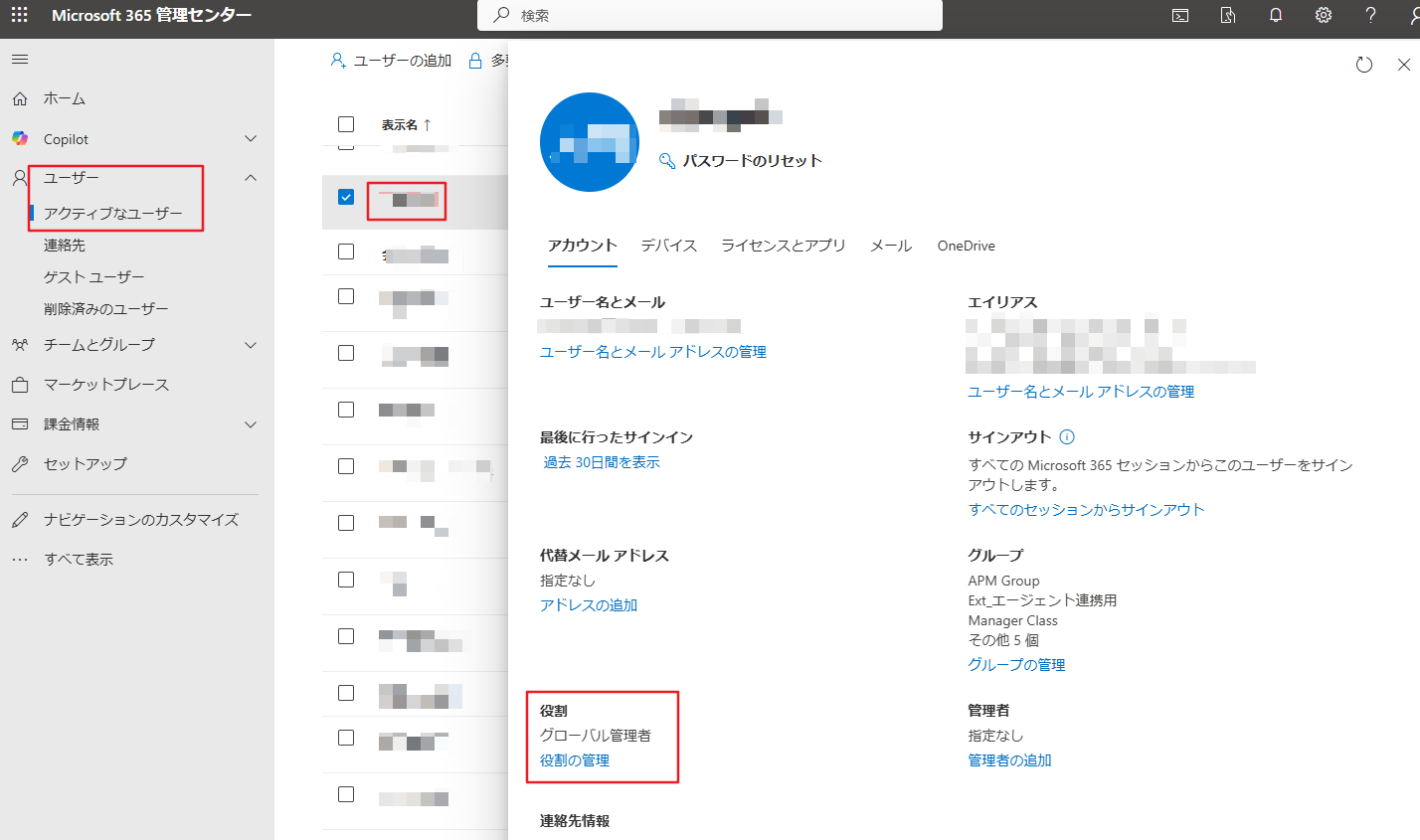Open ユーザー名とメール アドレスの管理 under エイリアス
The height and width of the screenshot is (840, 1420).
tap(1081, 392)
